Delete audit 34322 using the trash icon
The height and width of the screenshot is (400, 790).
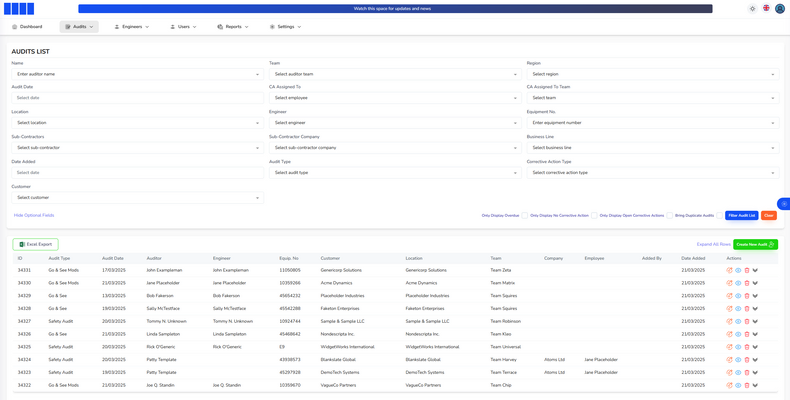click(747, 385)
